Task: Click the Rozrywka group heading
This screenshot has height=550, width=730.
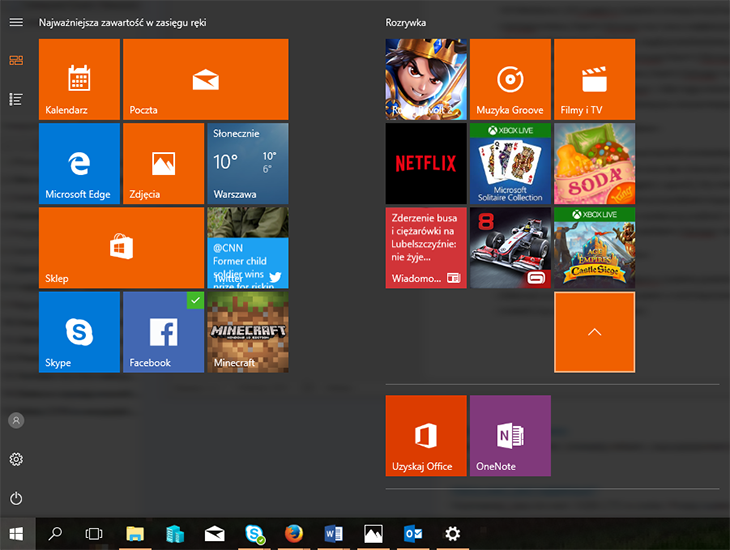Action: point(406,22)
